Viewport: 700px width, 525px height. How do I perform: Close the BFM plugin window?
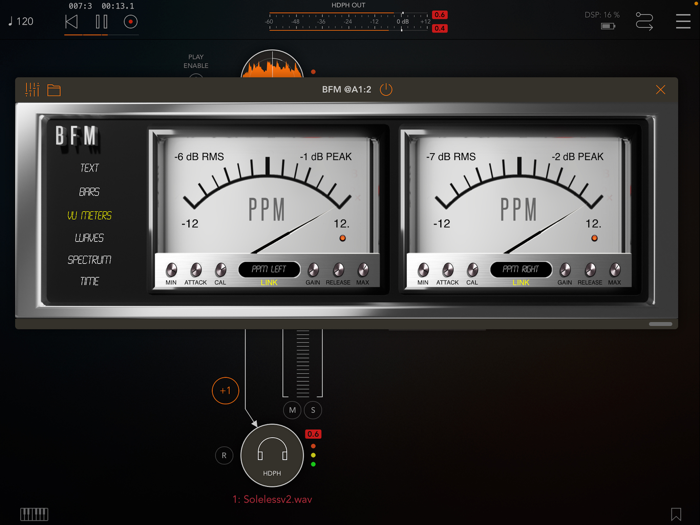point(660,90)
